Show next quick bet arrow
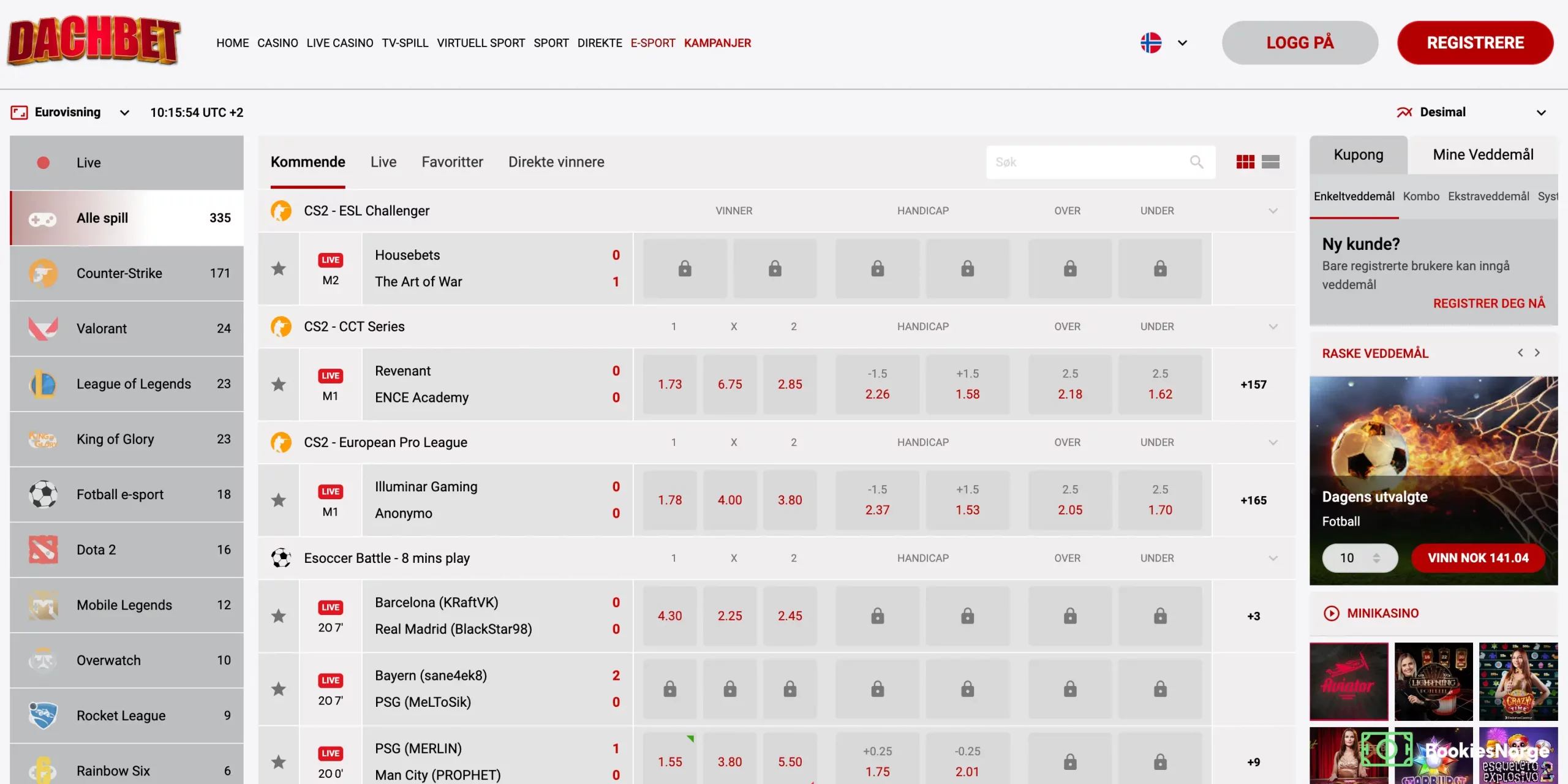The height and width of the screenshot is (784, 1568). pos(1537,353)
